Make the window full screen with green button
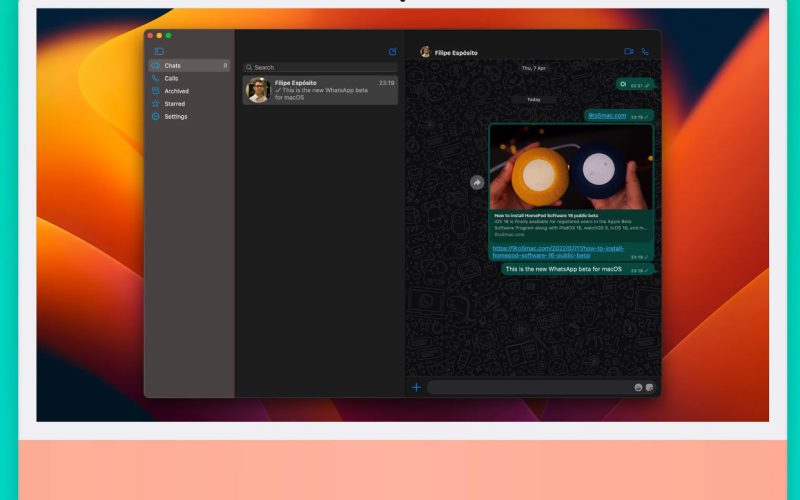The image size is (800, 500). click(168, 36)
